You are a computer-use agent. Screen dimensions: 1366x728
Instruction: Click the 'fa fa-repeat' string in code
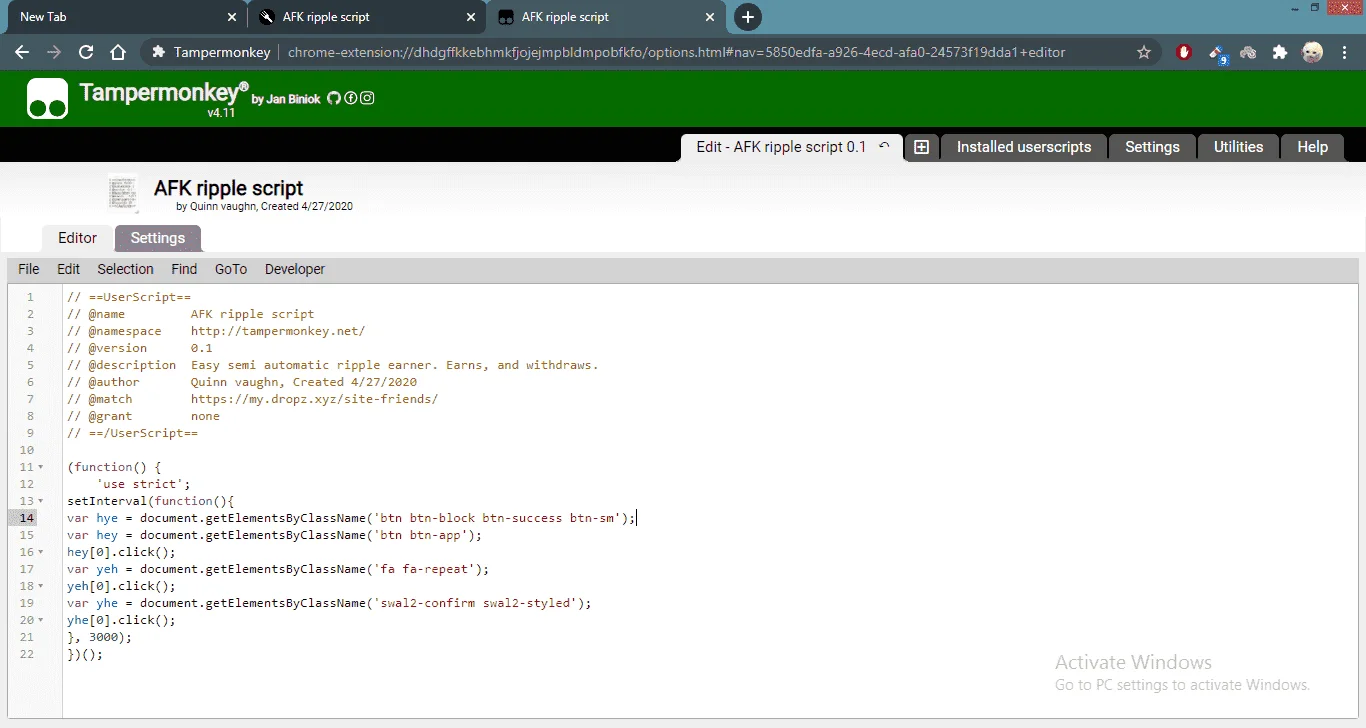[x=424, y=569]
